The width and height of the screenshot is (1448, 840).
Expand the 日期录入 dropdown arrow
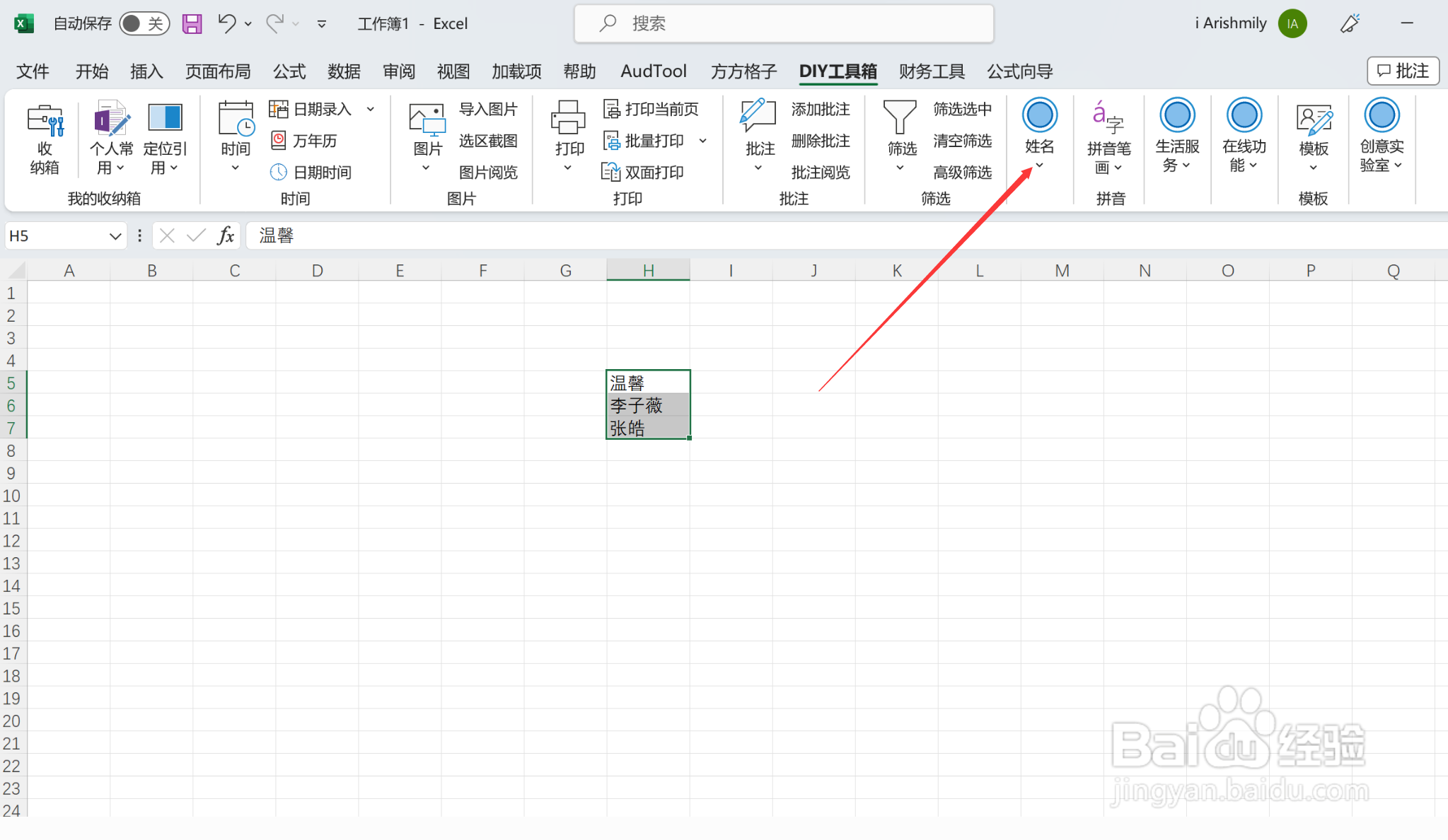point(371,110)
